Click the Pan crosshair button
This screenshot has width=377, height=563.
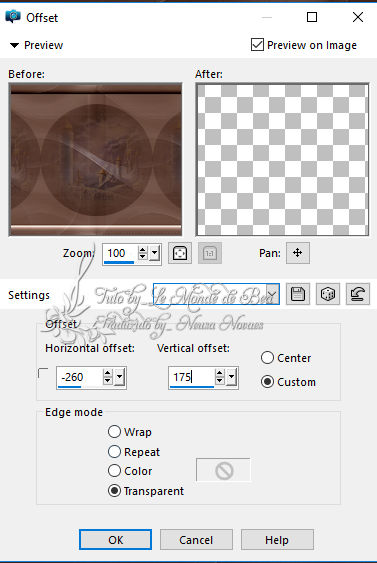click(x=298, y=253)
